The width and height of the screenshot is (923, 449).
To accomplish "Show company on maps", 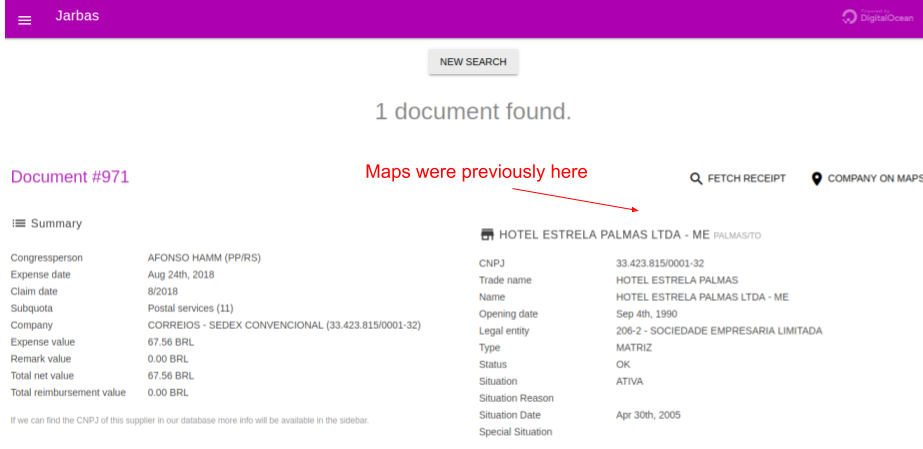I will click(x=866, y=178).
